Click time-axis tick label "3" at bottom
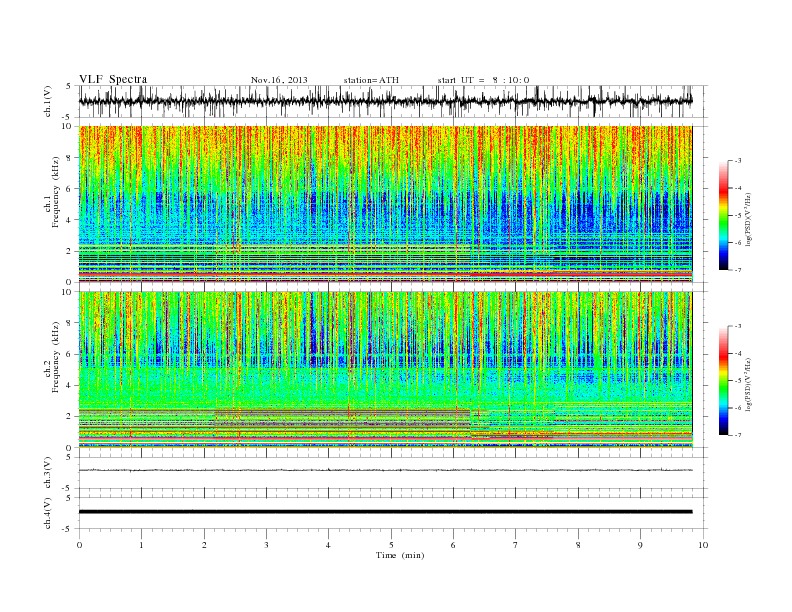This screenshot has width=792, height=612. pyautogui.click(x=267, y=545)
